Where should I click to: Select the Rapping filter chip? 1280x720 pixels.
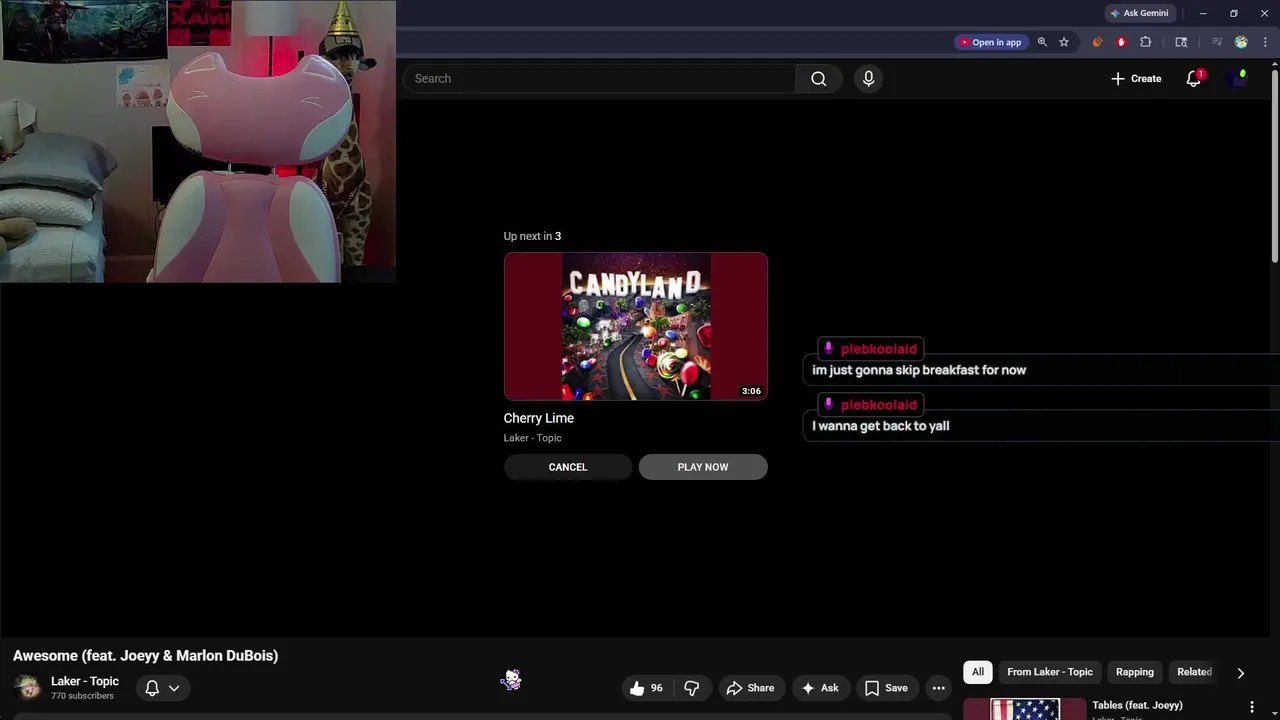[1135, 672]
